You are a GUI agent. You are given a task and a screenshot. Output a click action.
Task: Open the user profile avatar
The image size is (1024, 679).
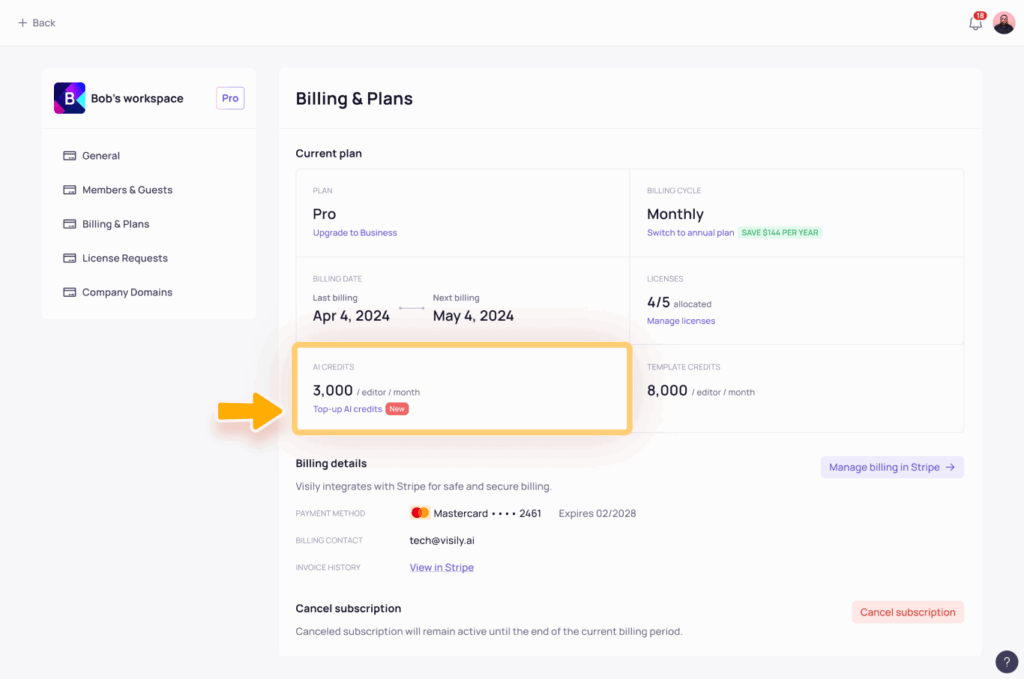pyautogui.click(x=1004, y=23)
